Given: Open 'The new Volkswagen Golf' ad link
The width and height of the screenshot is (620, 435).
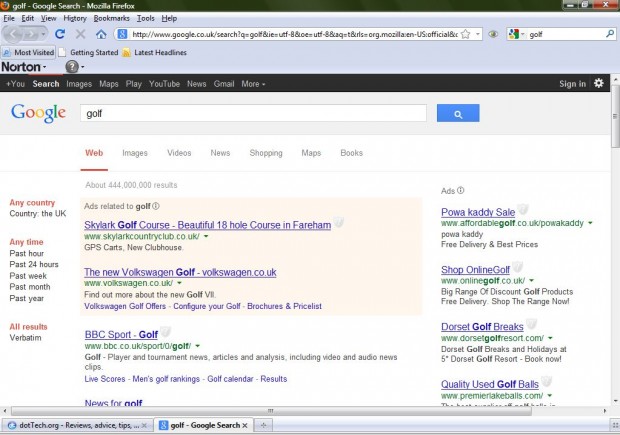Looking at the screenshot, I should tap(180, 272).
